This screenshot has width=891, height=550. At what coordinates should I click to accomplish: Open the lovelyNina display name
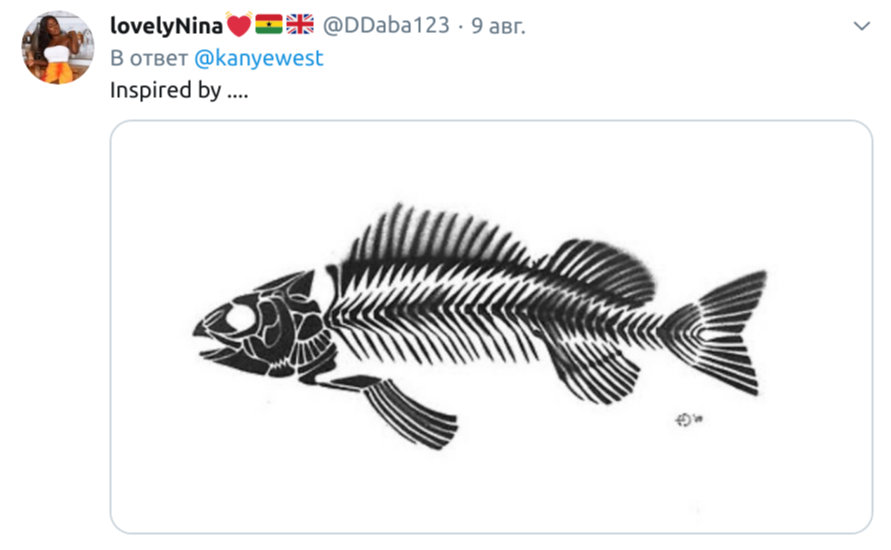166,26
